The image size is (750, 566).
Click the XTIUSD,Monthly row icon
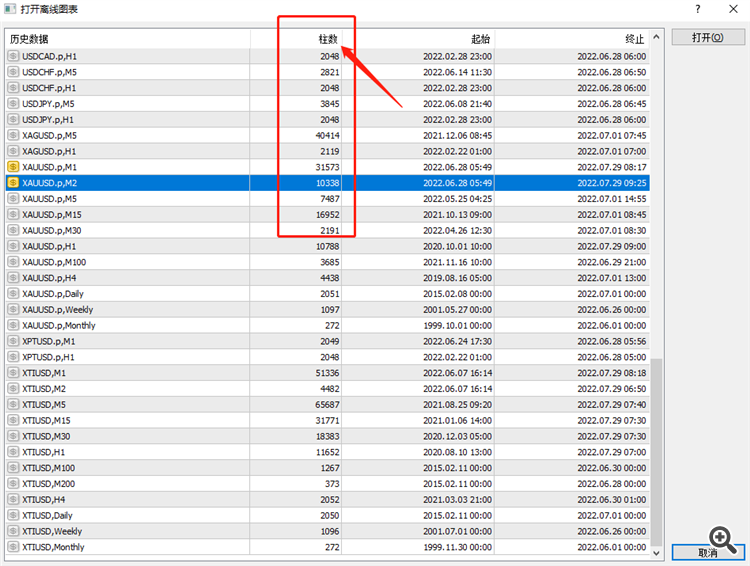13,546
